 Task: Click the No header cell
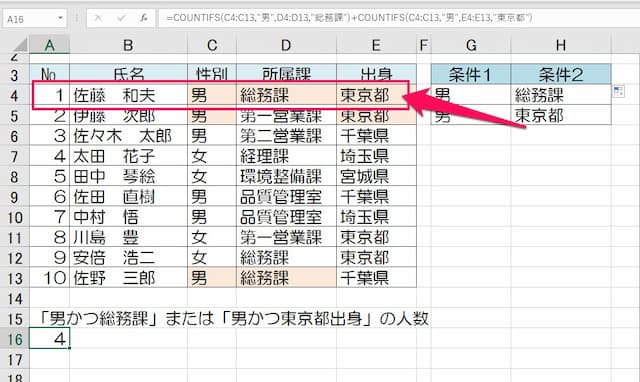[x=49, y=74]
